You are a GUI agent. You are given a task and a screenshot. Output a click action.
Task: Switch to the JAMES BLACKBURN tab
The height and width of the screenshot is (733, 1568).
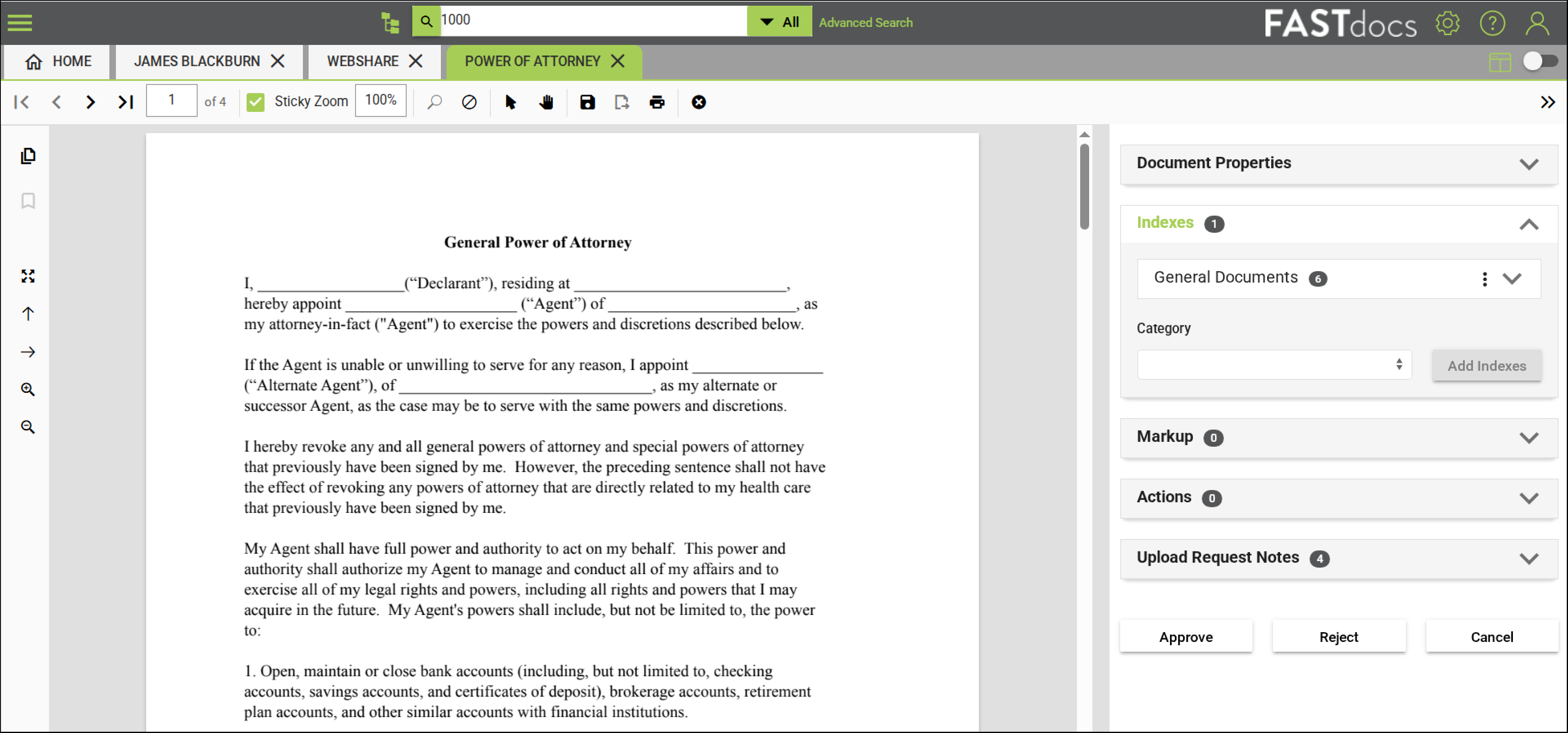[197, 62]
